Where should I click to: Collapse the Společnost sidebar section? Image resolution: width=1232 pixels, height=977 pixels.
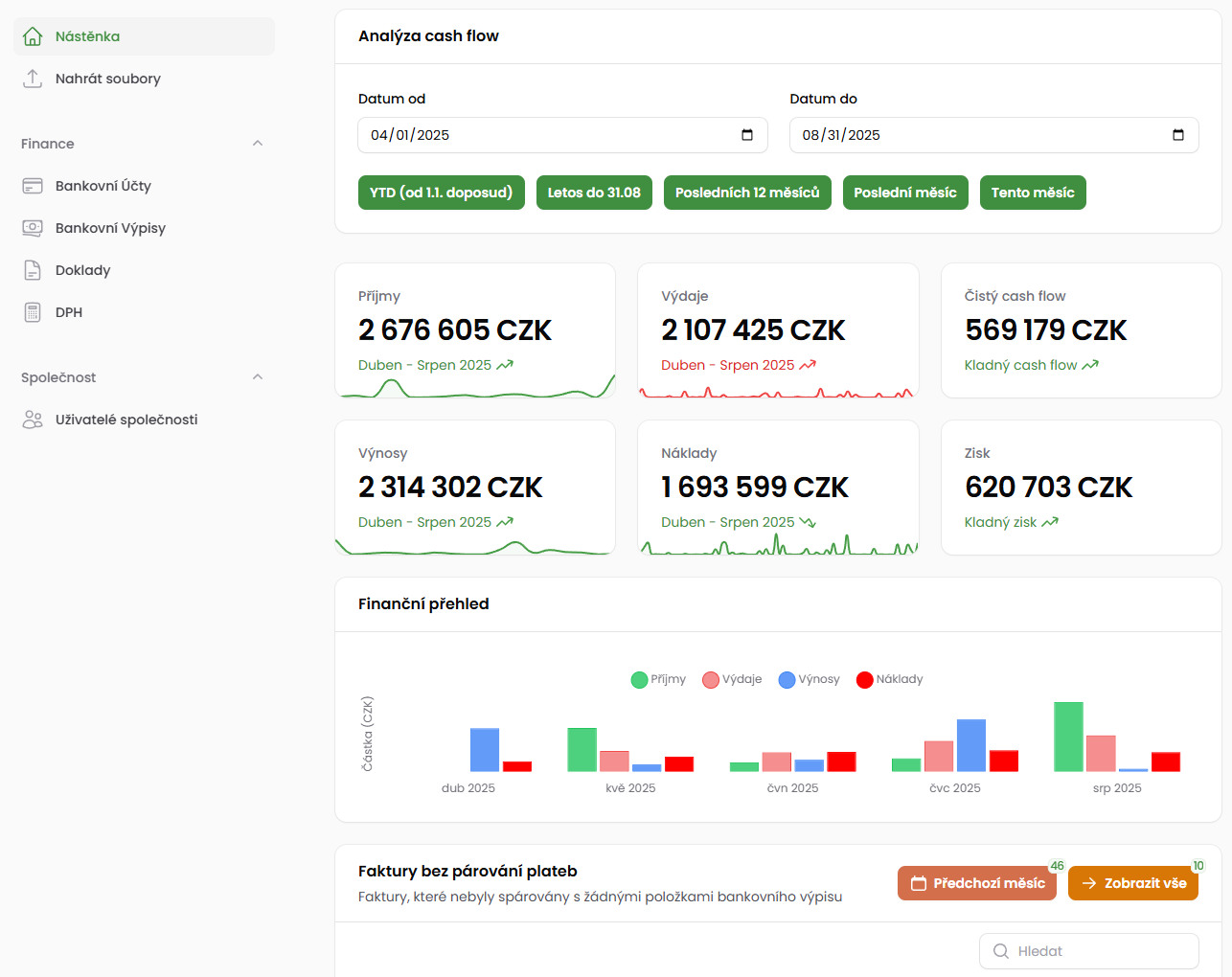pos(257,377)
